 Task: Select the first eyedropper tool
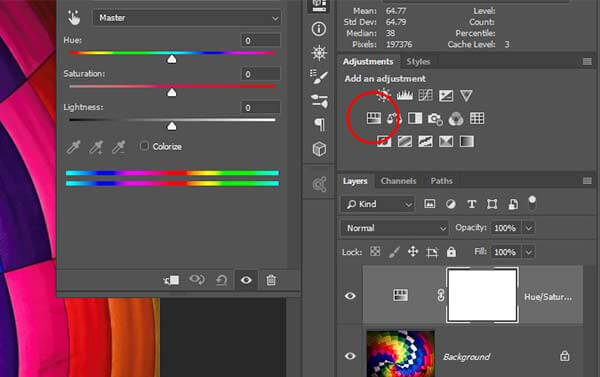click(73, 147)
